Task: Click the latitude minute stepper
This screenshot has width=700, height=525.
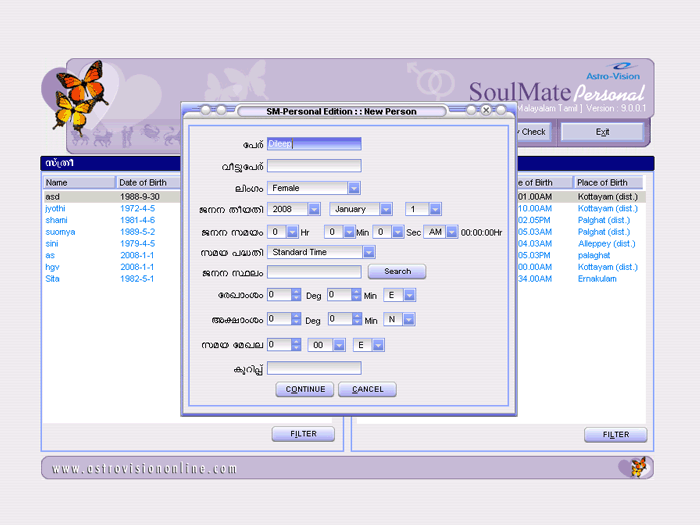Action: click(x=356, y=319)
